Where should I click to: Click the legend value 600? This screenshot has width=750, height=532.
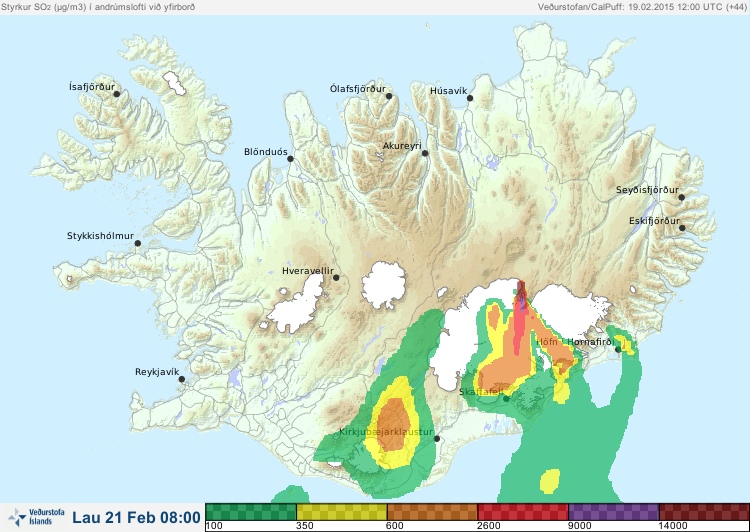coord(395,526)
